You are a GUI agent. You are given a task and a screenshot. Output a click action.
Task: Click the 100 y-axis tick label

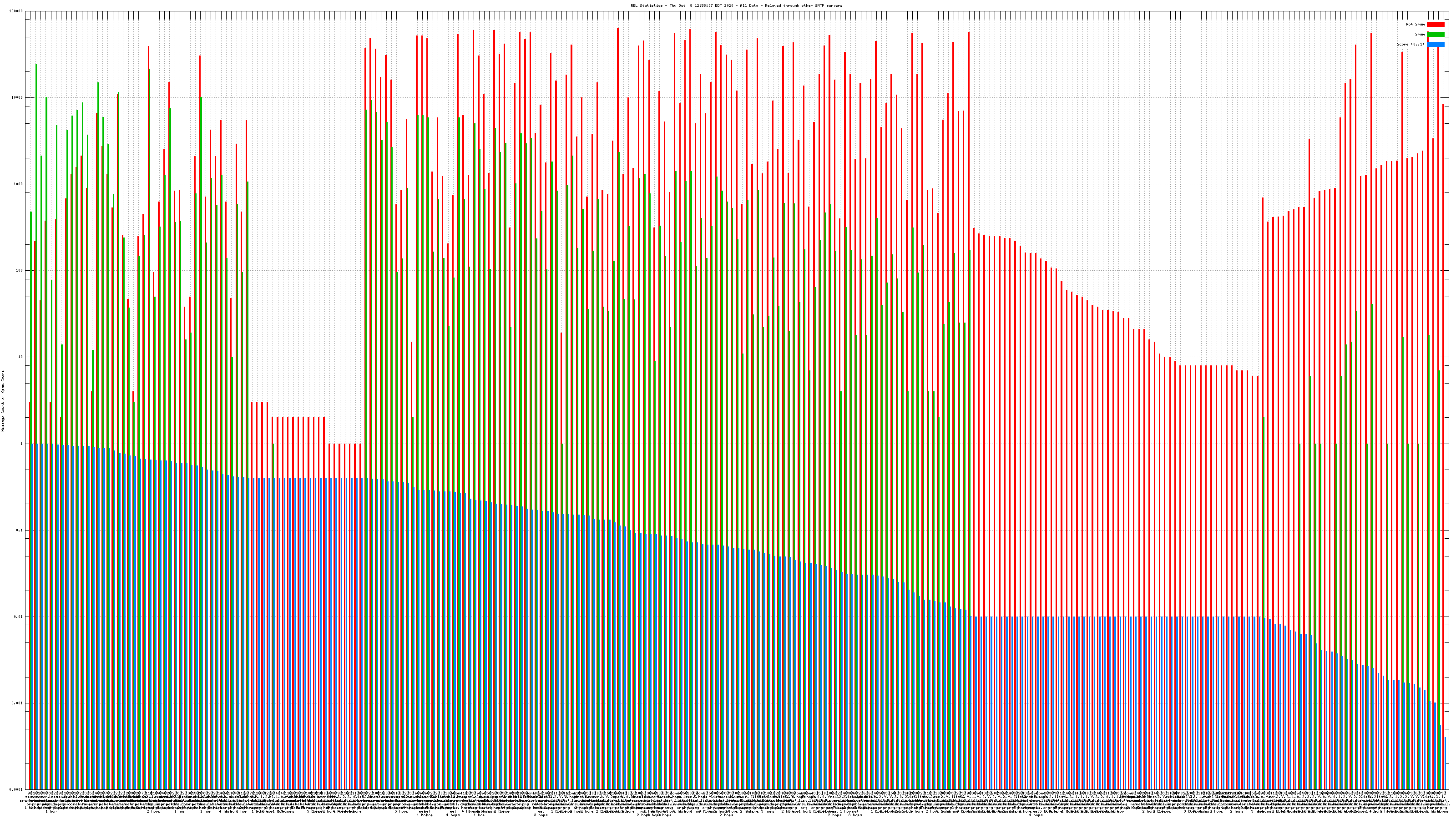(x=20, y=271)
